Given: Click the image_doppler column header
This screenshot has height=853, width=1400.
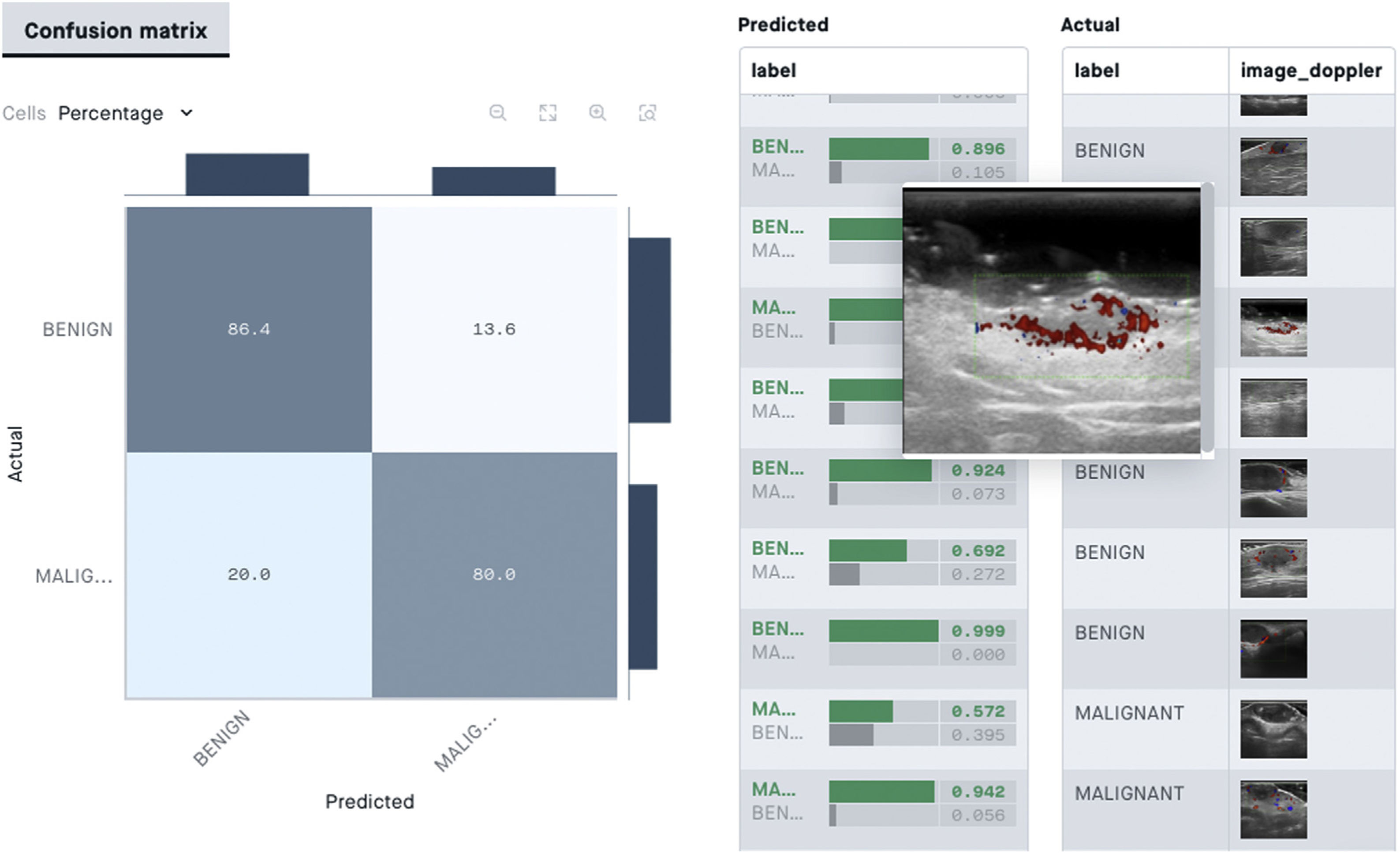Looking at the screenshot, I should pyautogui.click(x=1311, y=71).
